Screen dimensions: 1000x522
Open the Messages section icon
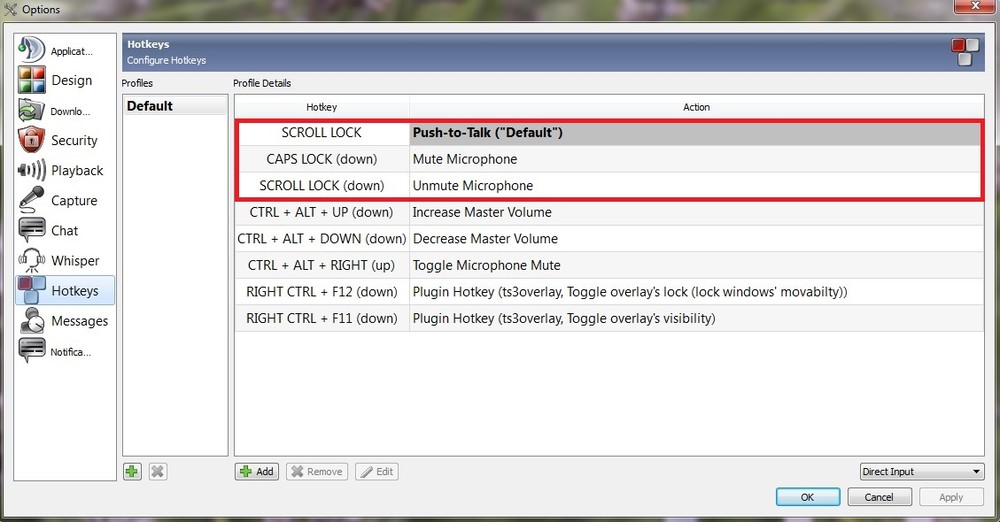[x=31, y=320]
